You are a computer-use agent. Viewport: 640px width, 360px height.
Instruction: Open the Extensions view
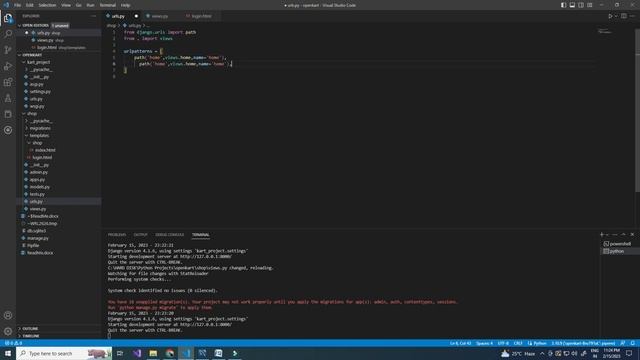point(8,82)
